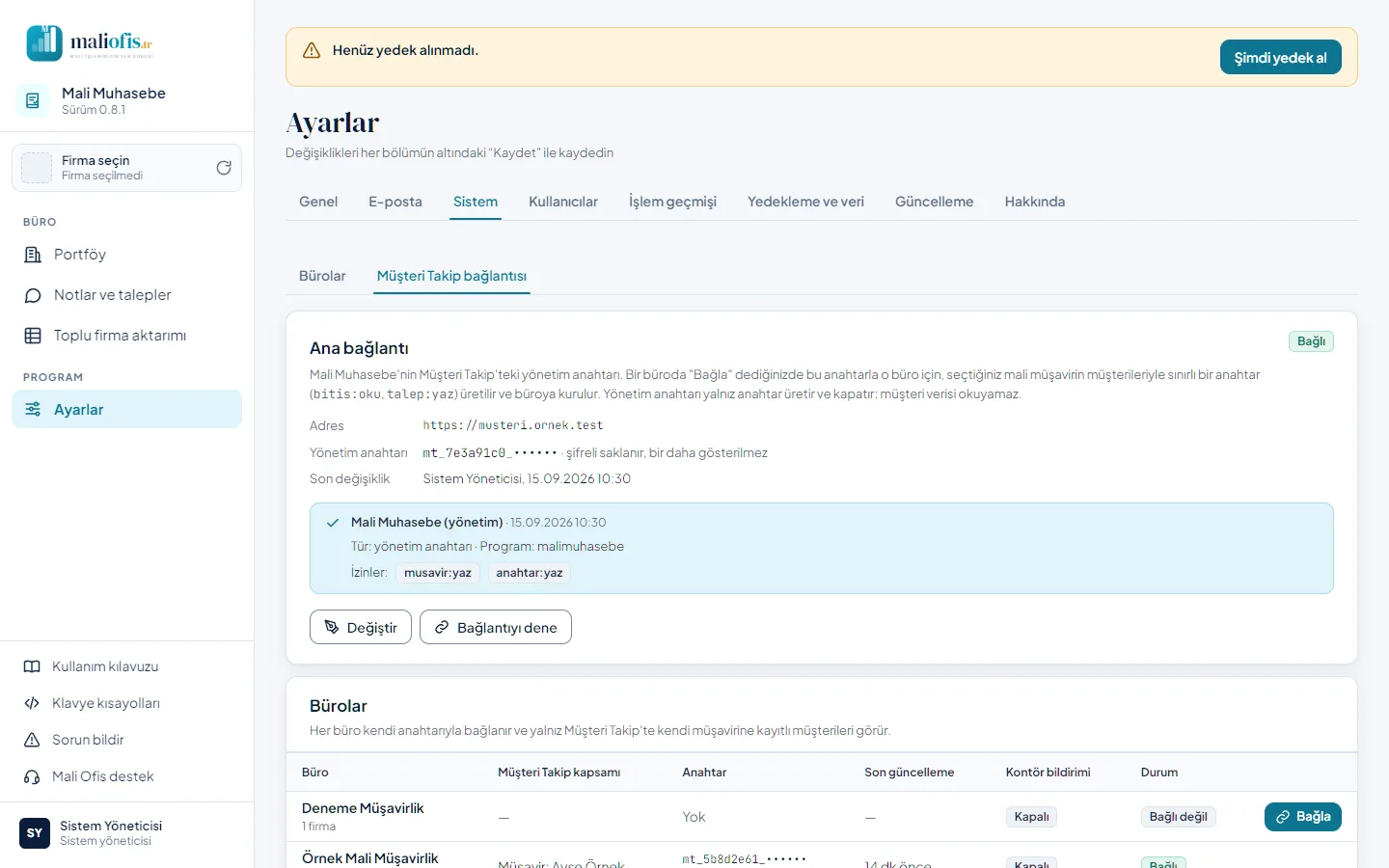The height and width of the screenshot is (868, 1389).
Task: Open Toplu firma aktarımı in the sidebar
Action: (126, 336)
